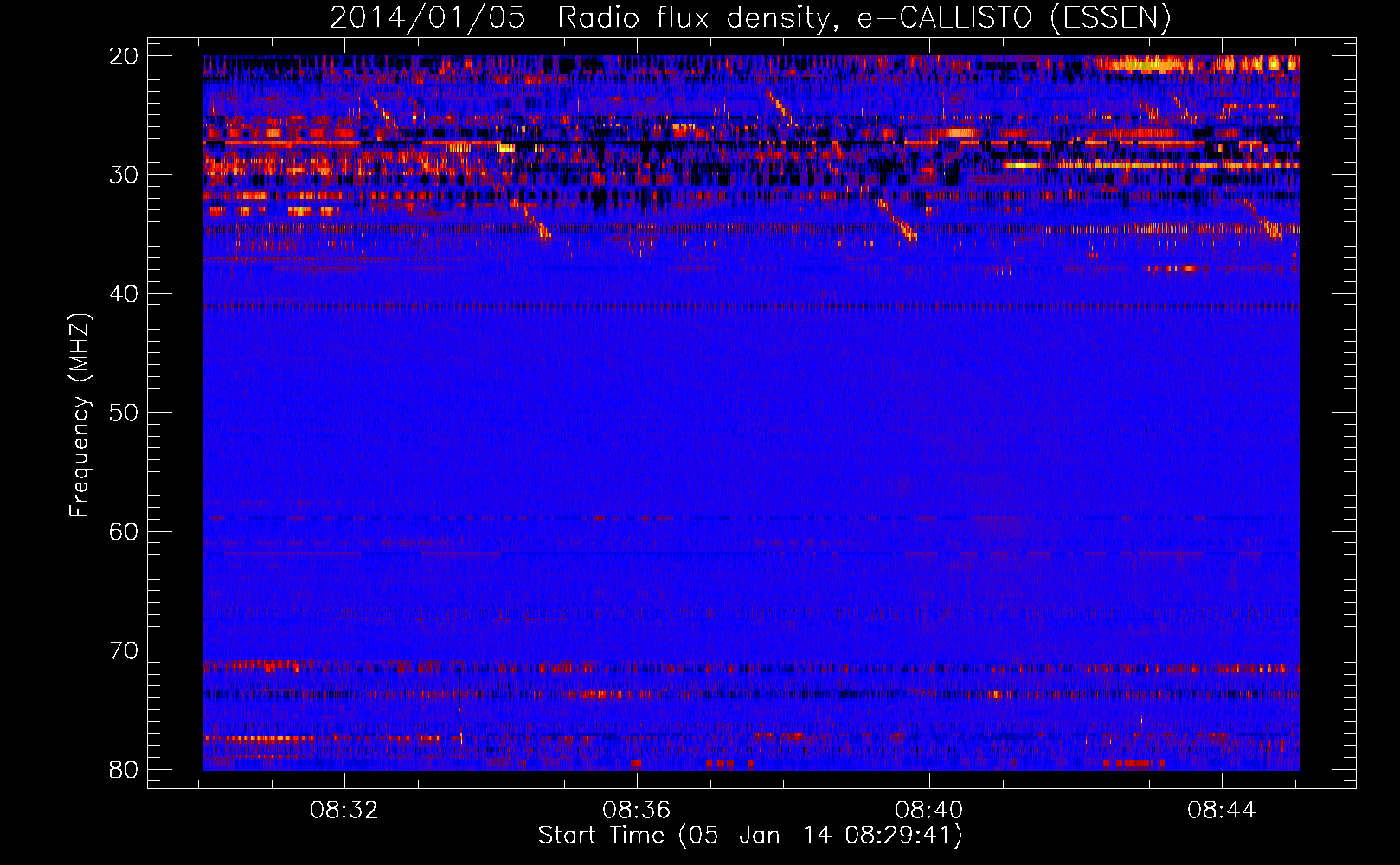Image resolution: width=1400 pixels, height=865 pixels.
Task: Select the 08:32 time tick label
Action: coord(344,811)
